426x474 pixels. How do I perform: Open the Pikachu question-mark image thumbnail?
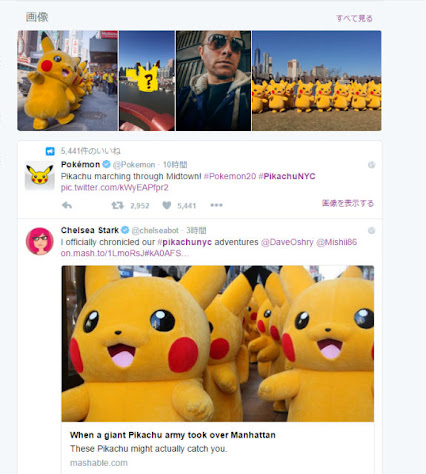click(x=147, y=81)
